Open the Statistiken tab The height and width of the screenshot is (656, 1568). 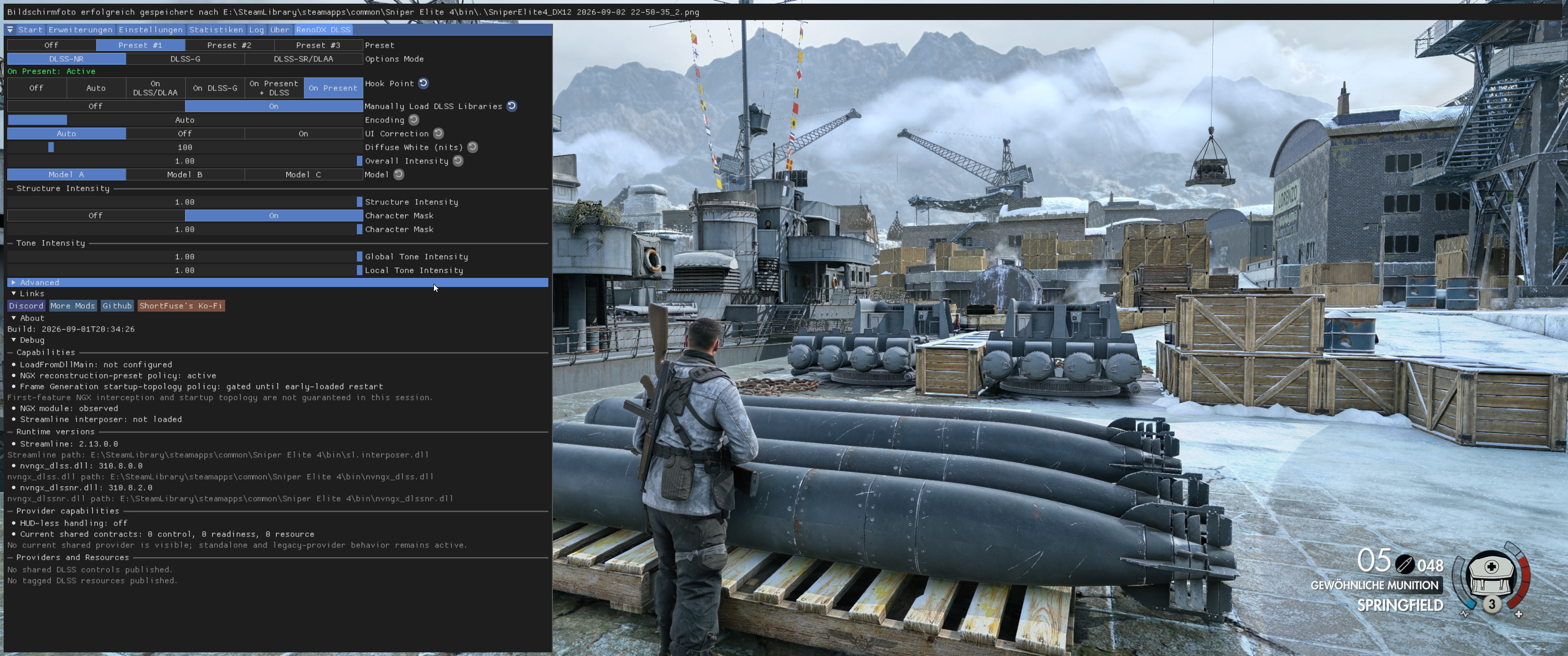pos(216,29)
